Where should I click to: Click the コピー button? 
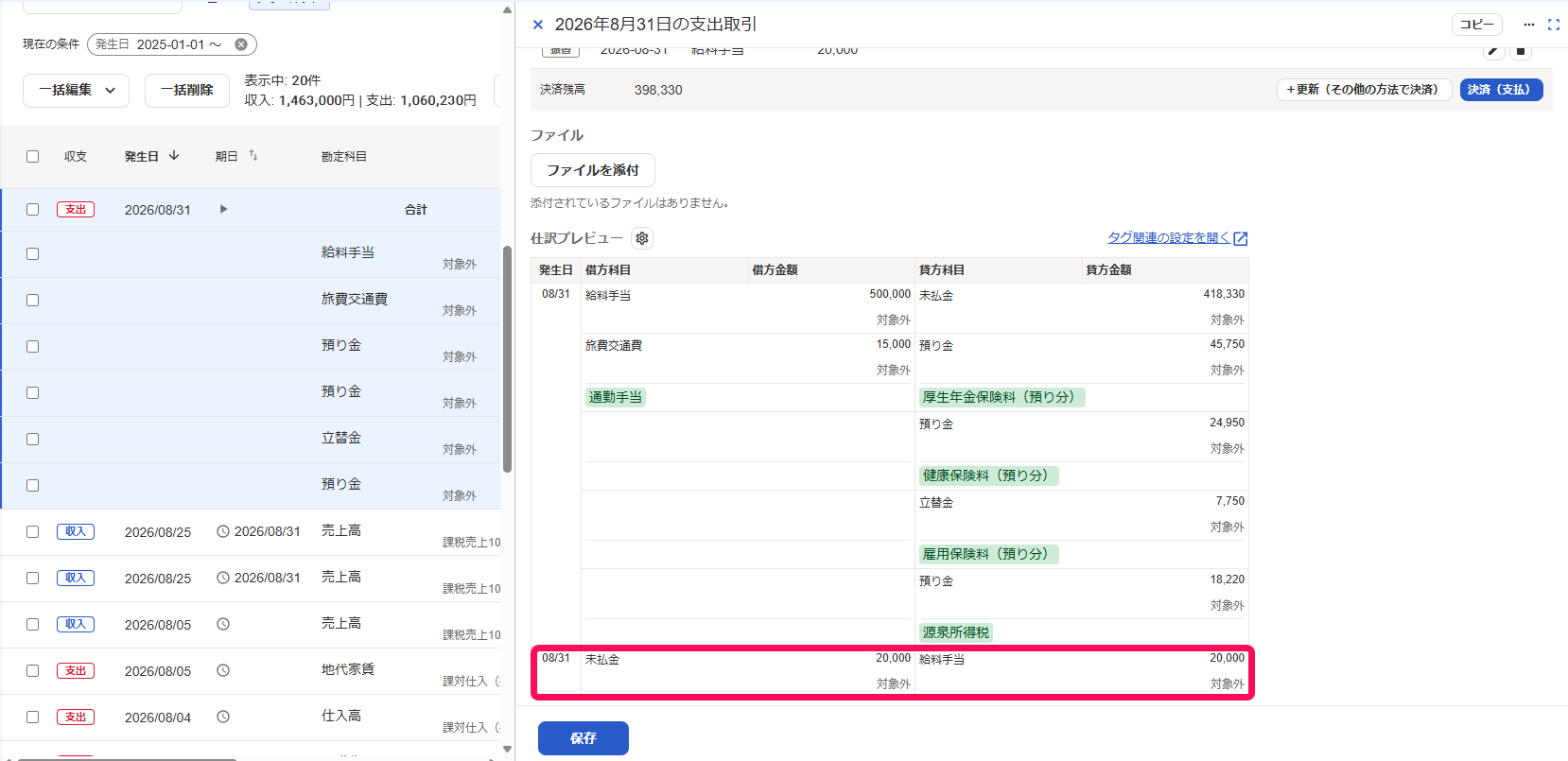pyautogui.click(x=1477, y=25)
